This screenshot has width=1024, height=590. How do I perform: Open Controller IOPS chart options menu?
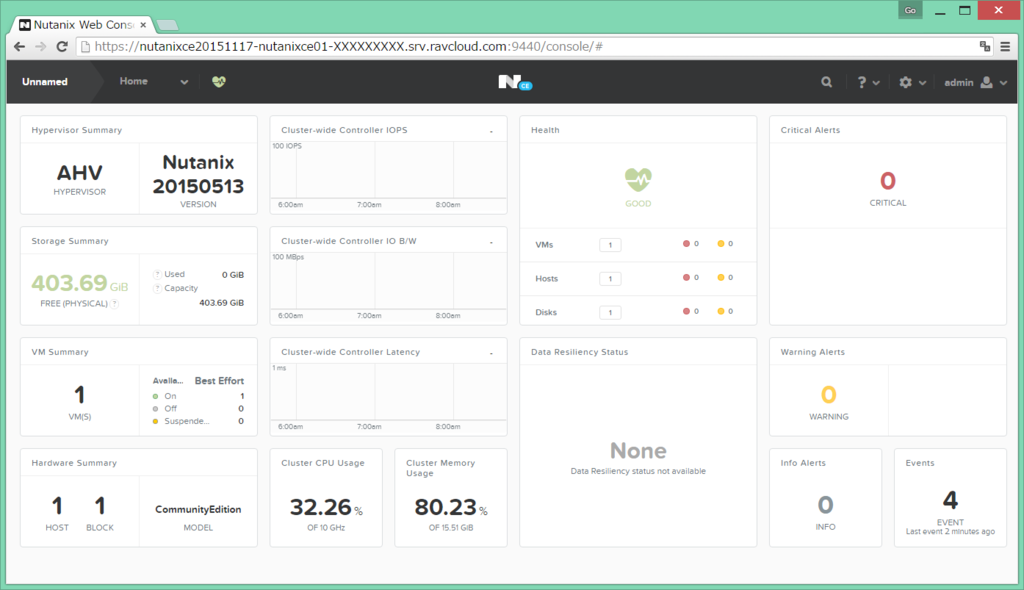click(491, 131)
